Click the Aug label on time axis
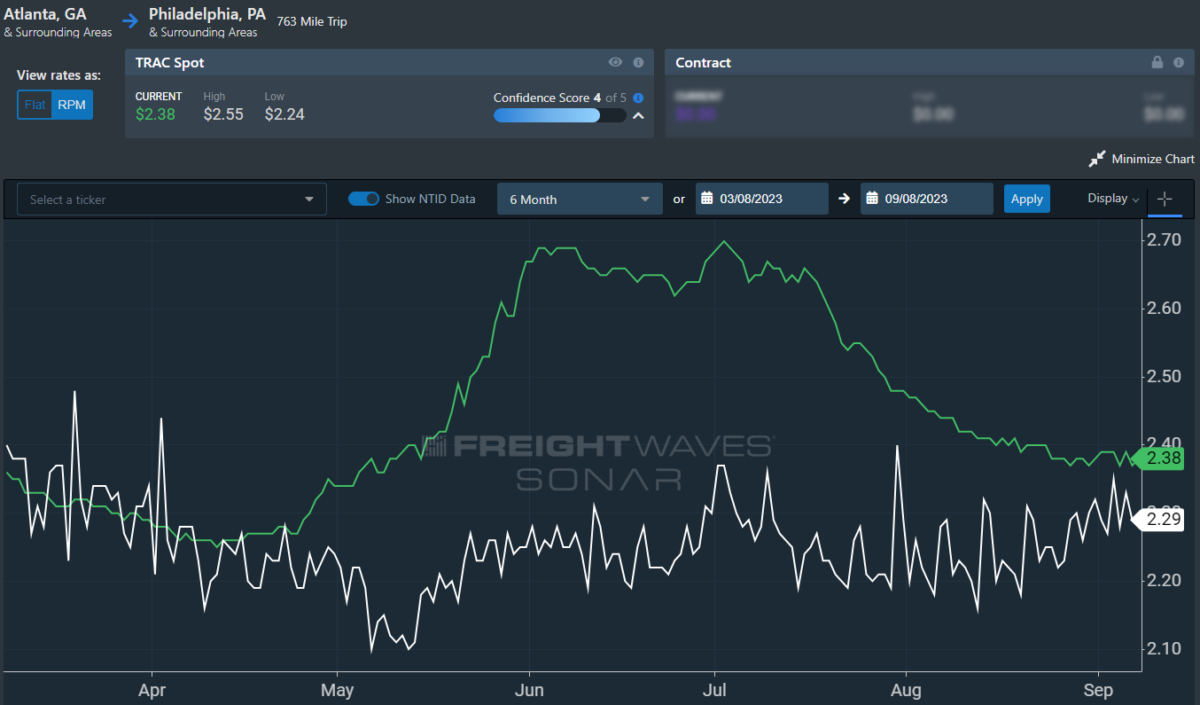 [x=906, y=690]
